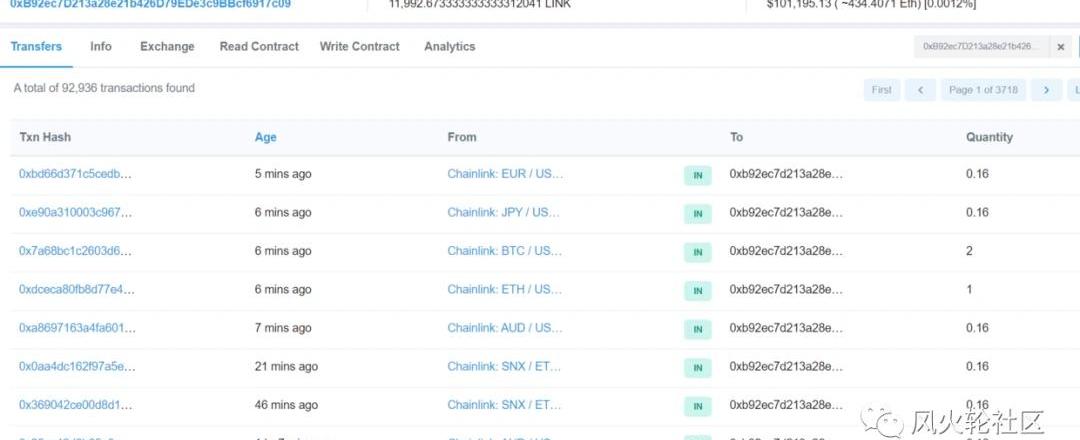Switch to the Info tab
Viewport: 1080px width, 440px height.
tap(101, 47)
